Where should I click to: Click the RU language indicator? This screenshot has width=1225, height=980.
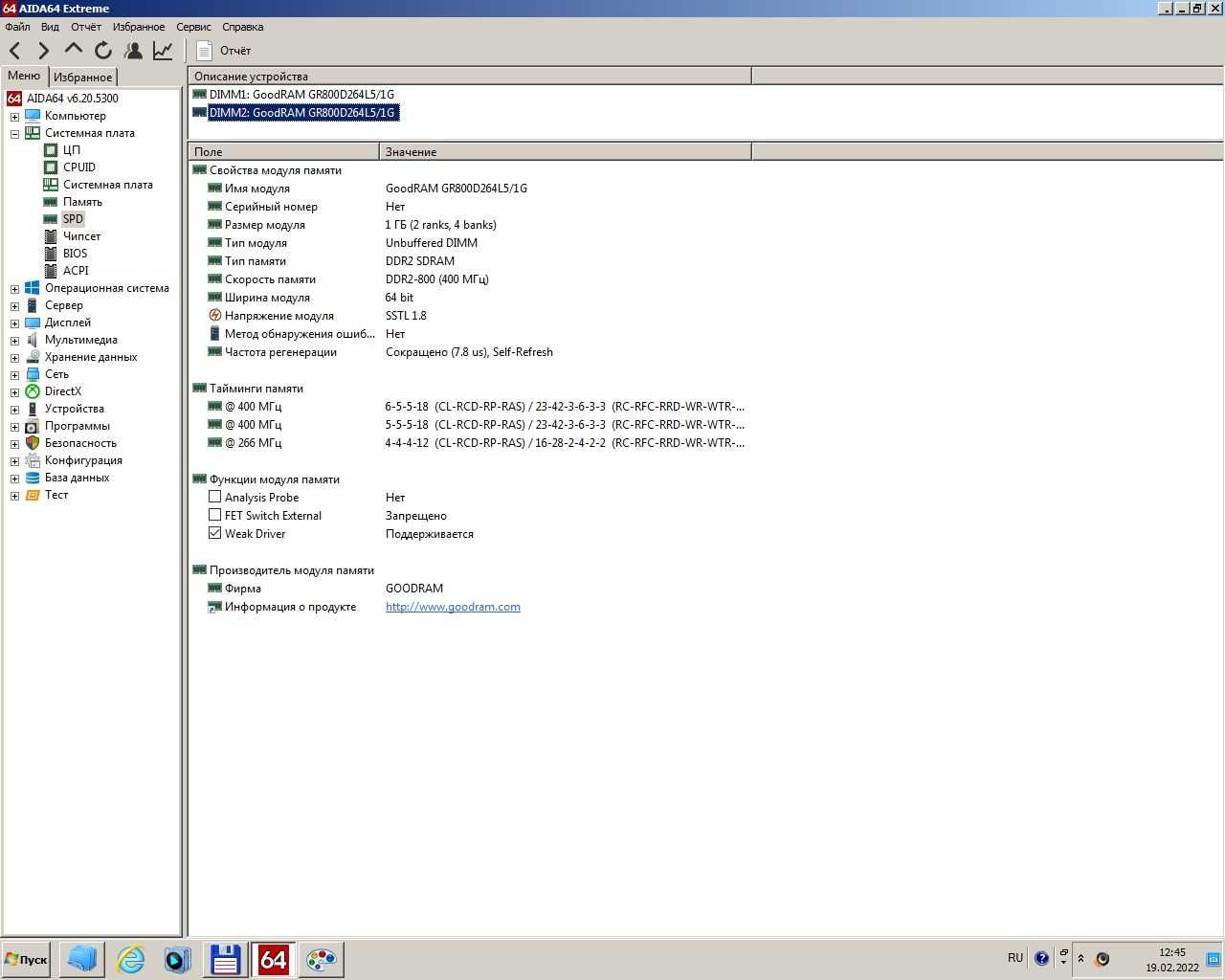[x=1015, y=958]
